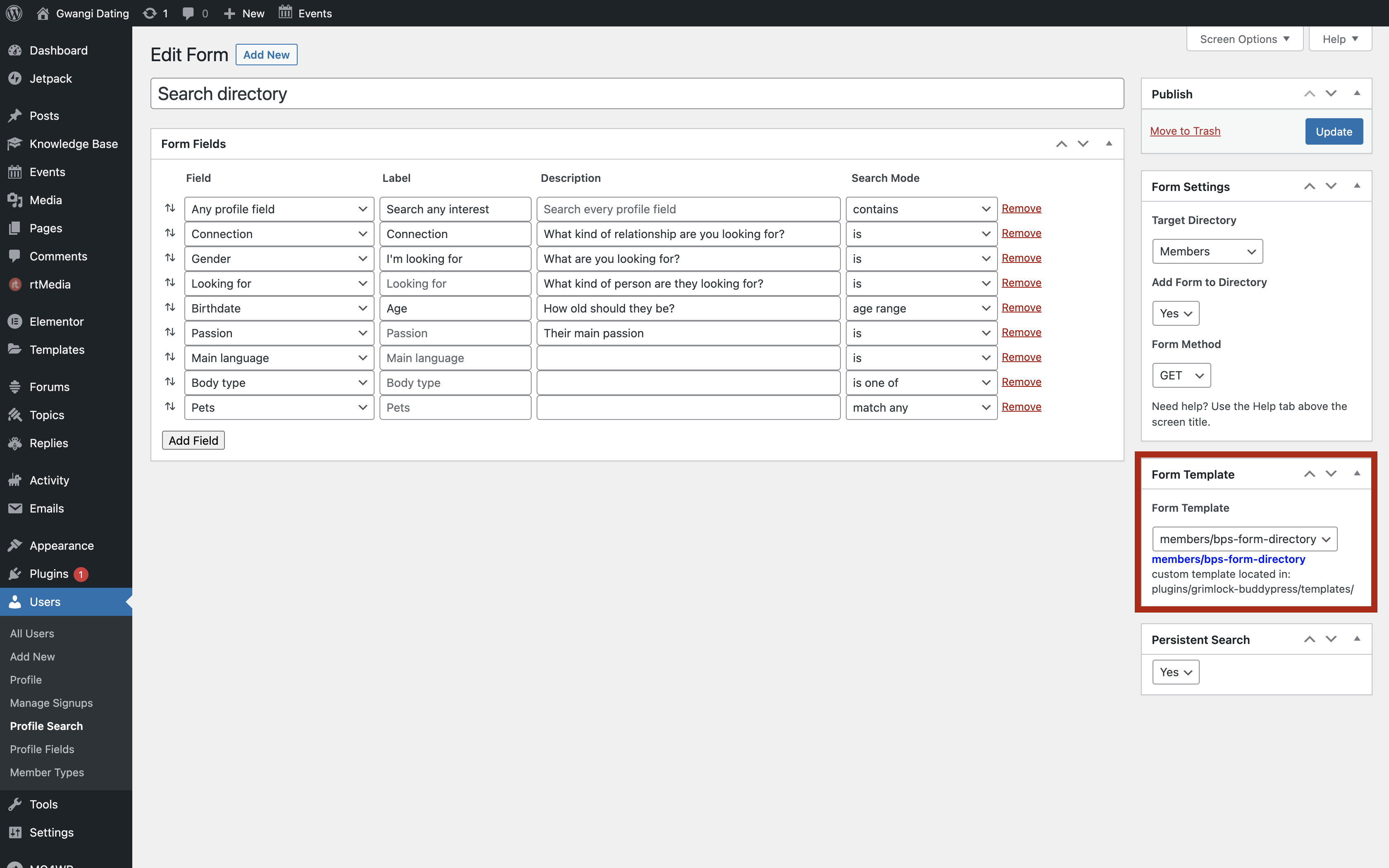Click the Forums icon in sidebar

click(15, 387)
